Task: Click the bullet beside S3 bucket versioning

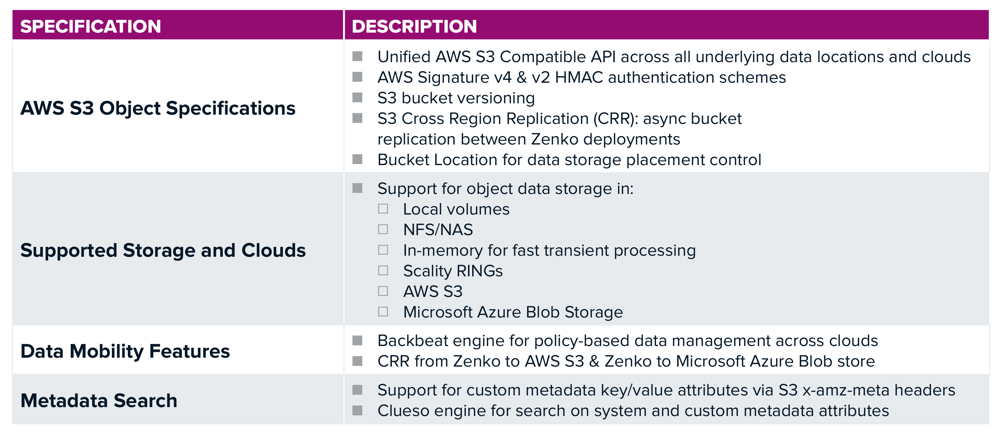Action: pos(357,98)
